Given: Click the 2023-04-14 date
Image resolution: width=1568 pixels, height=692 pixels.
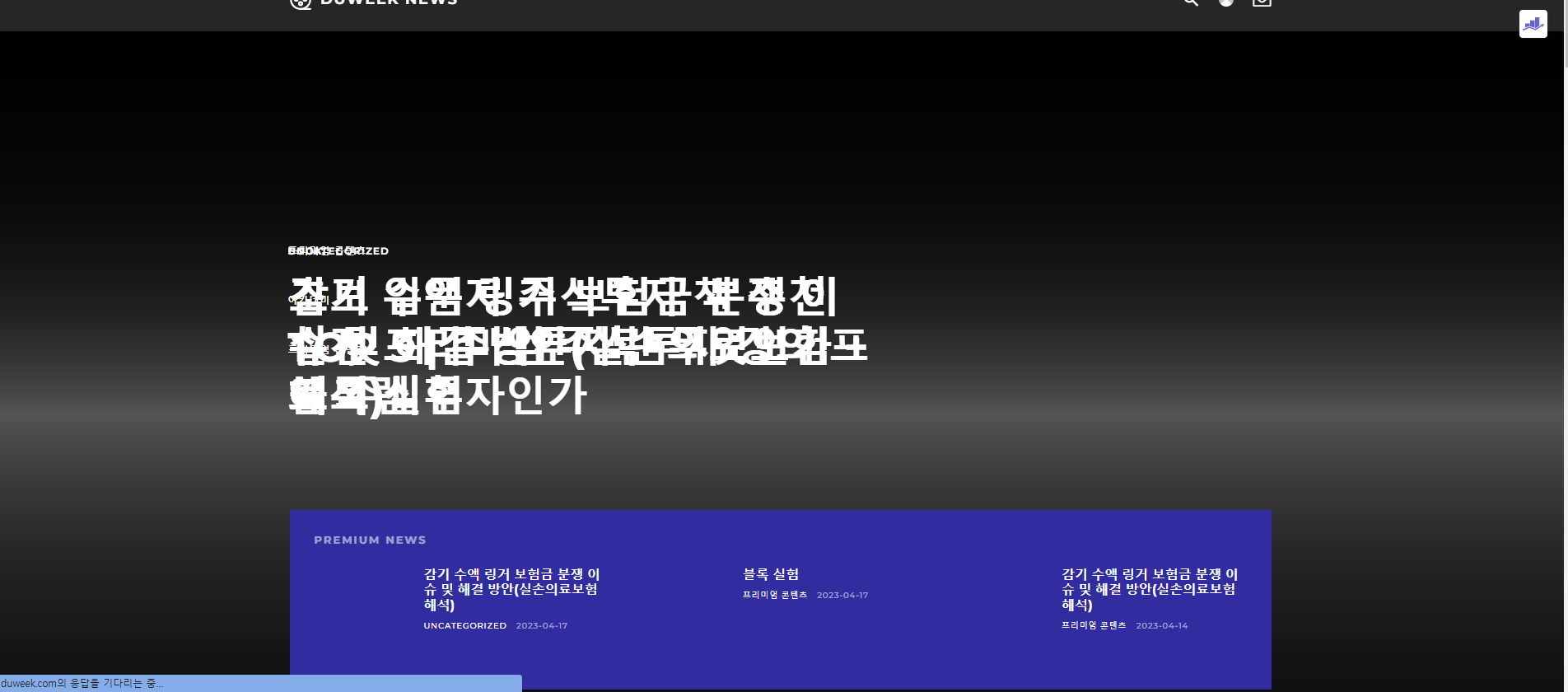Looking at the screenshot, I should (1162, 626).
